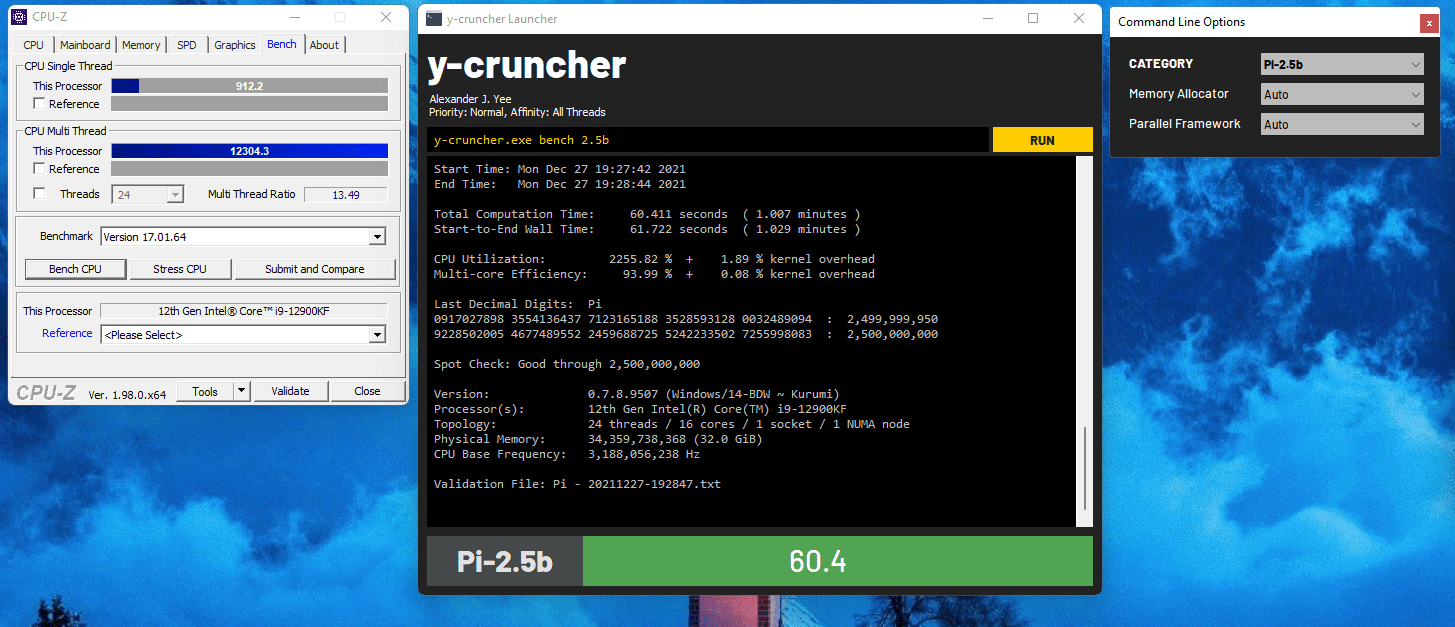This screenshot has width=1455, height=627.
Task: Tick the Threads checkbox in CPU-Z
Action: pyautogui.click(x=39, y=194)
